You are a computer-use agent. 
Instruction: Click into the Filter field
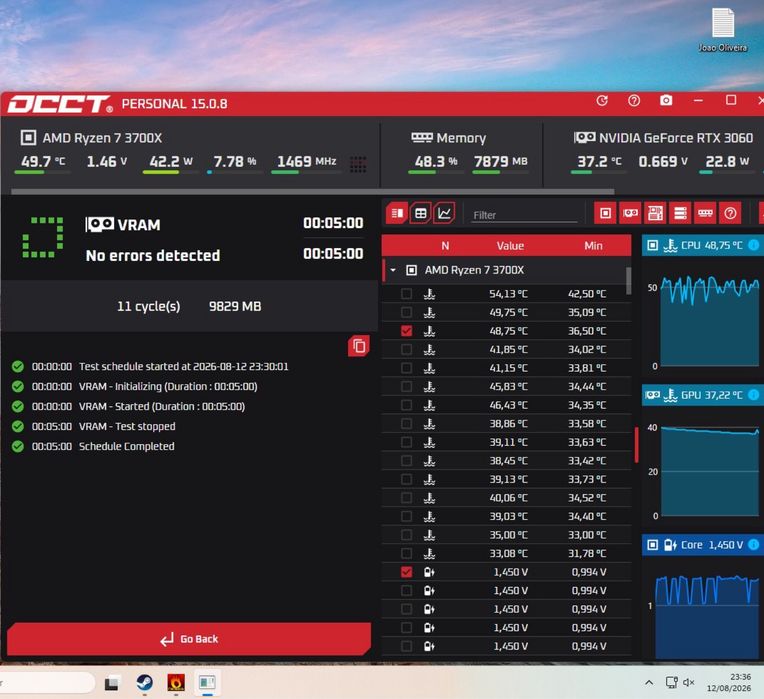tap(524, 215)
